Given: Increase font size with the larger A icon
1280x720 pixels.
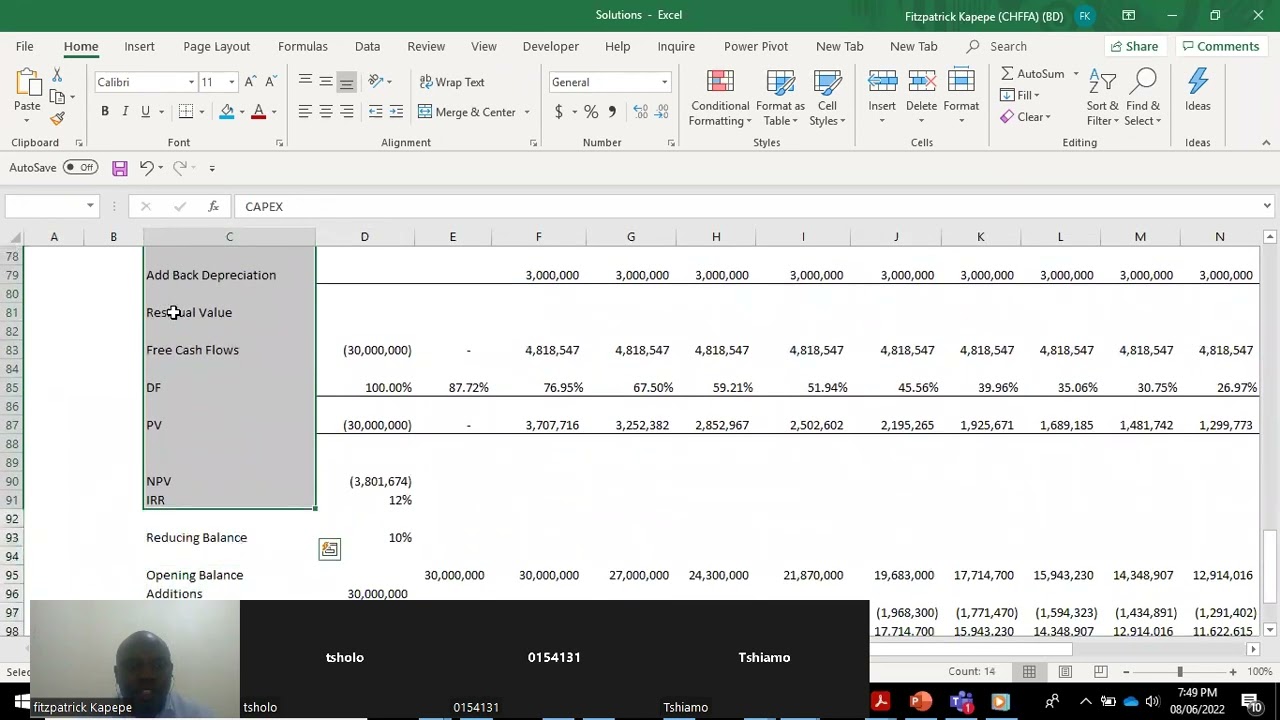Looking at the screenshot, I should tap(251, 82).
